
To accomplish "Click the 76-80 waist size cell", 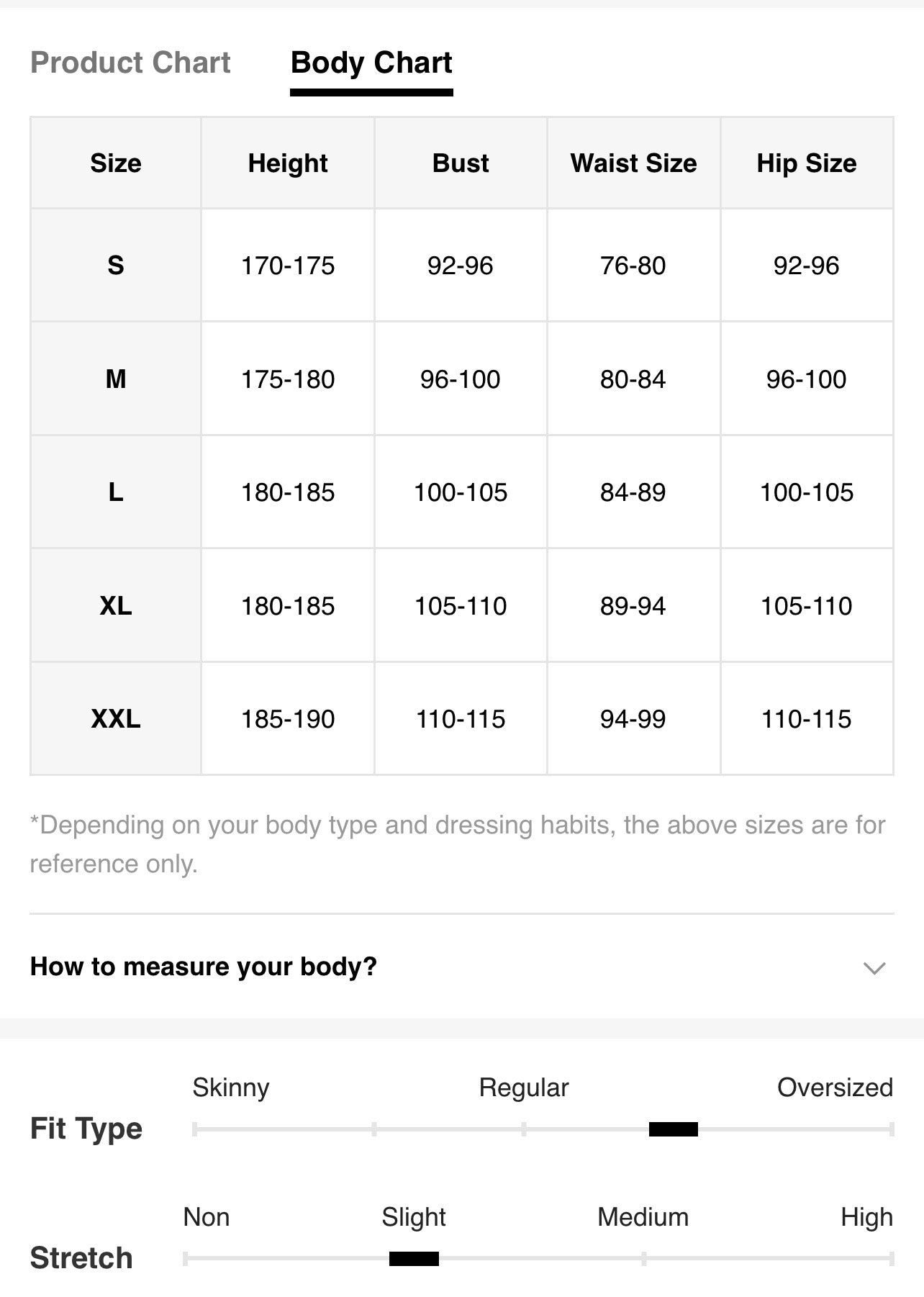I will click(633, 266).
